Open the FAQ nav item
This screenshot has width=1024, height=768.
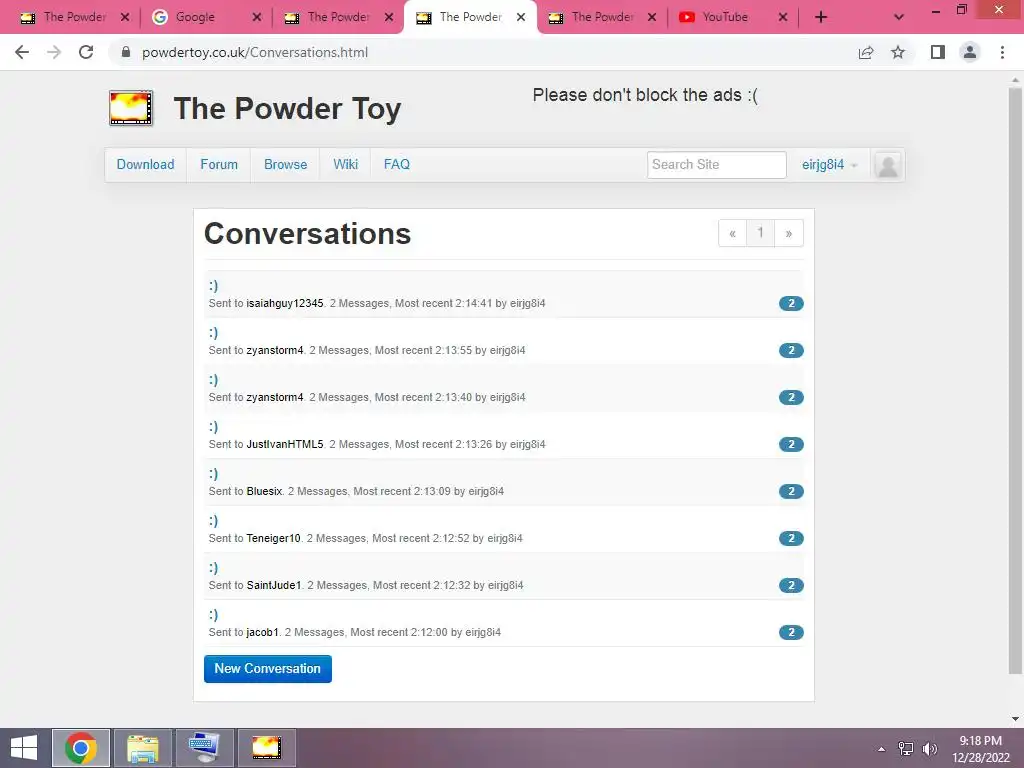(396, 165)
